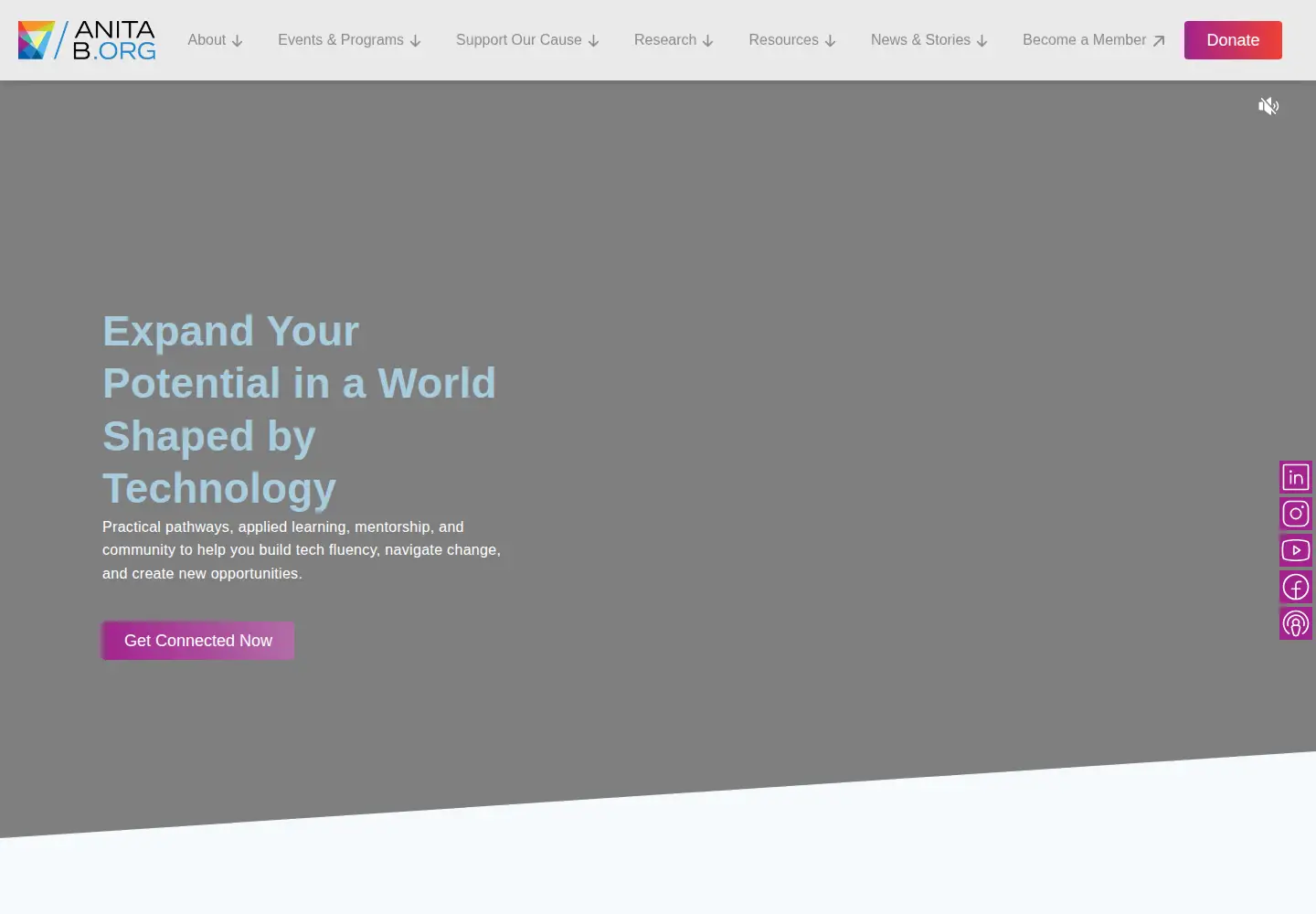The width and height of the screenshot is (1316, 914).
Task: Open the Instagram social icon
Action: (x=1296, y=514)
